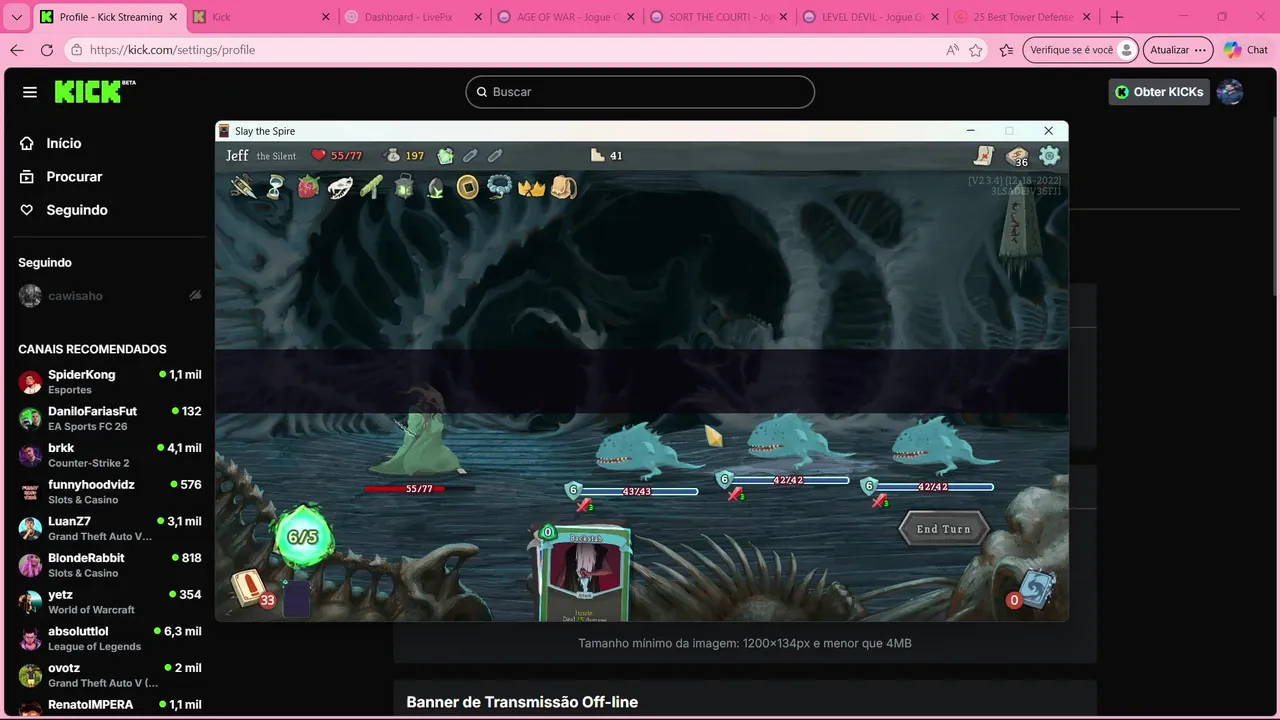Select the golden crown relic

point(531,187)
